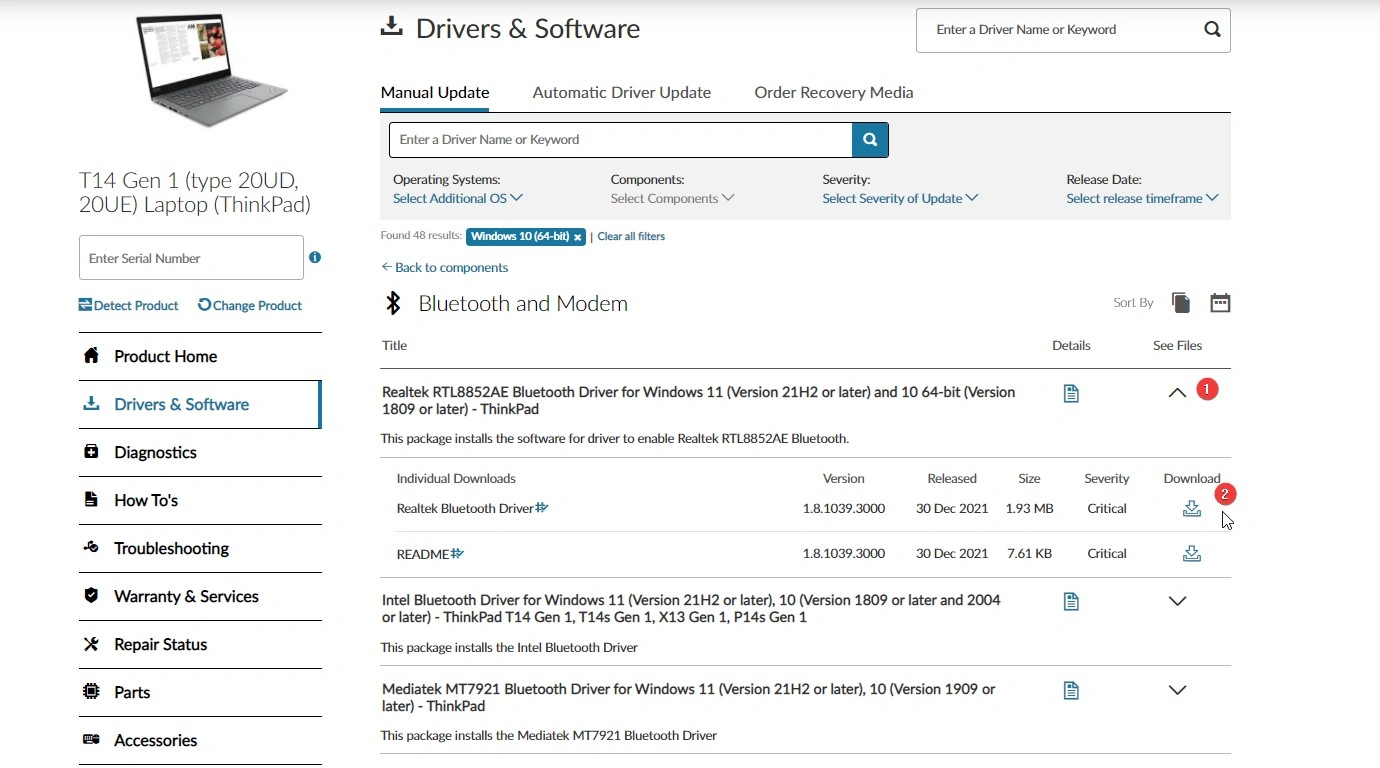Expand the Intel Bluetooth Driver files
The image size is (1380, 768).
coord(1177,601)
